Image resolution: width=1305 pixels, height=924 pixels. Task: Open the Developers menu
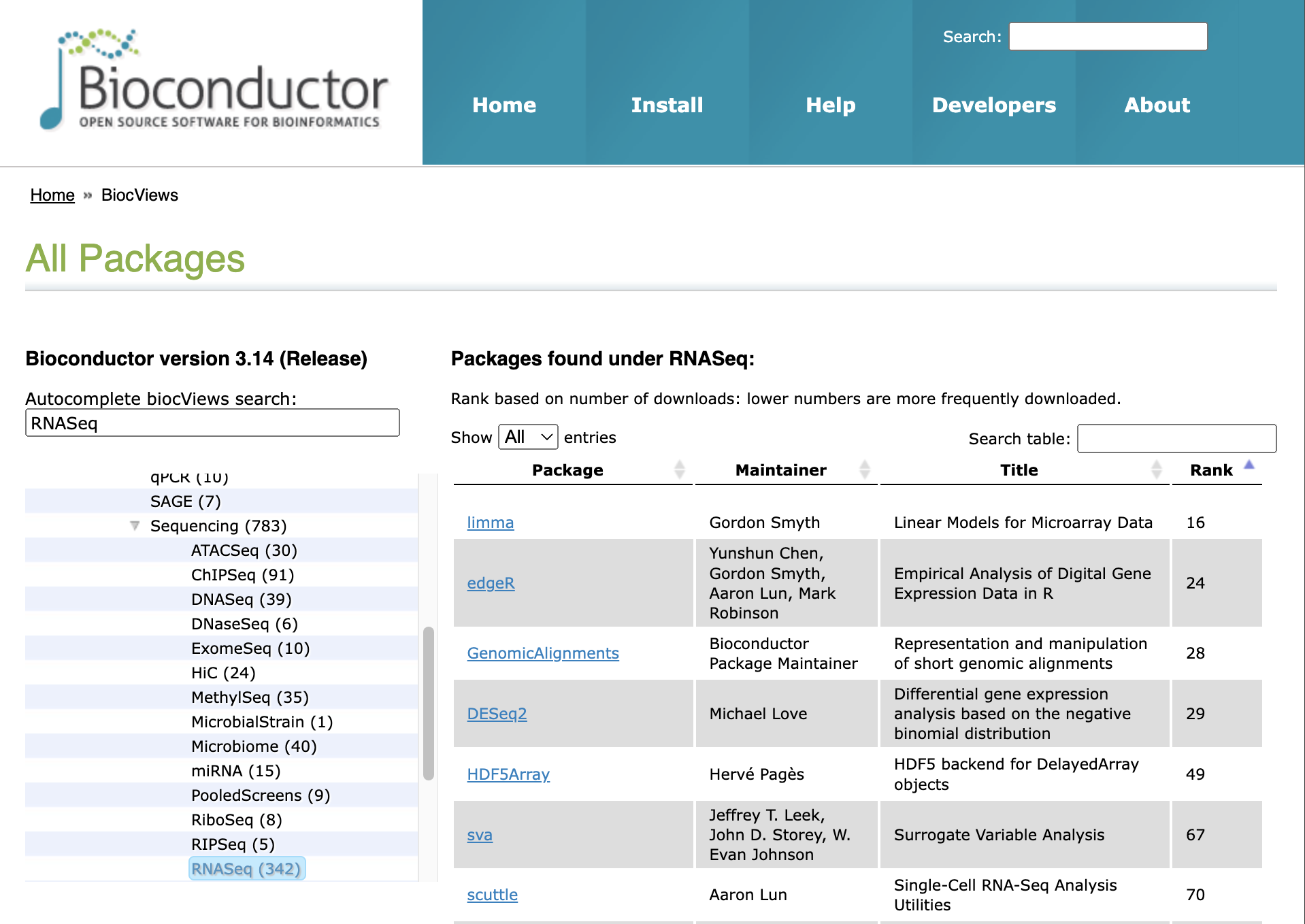[x=993, y=105]
